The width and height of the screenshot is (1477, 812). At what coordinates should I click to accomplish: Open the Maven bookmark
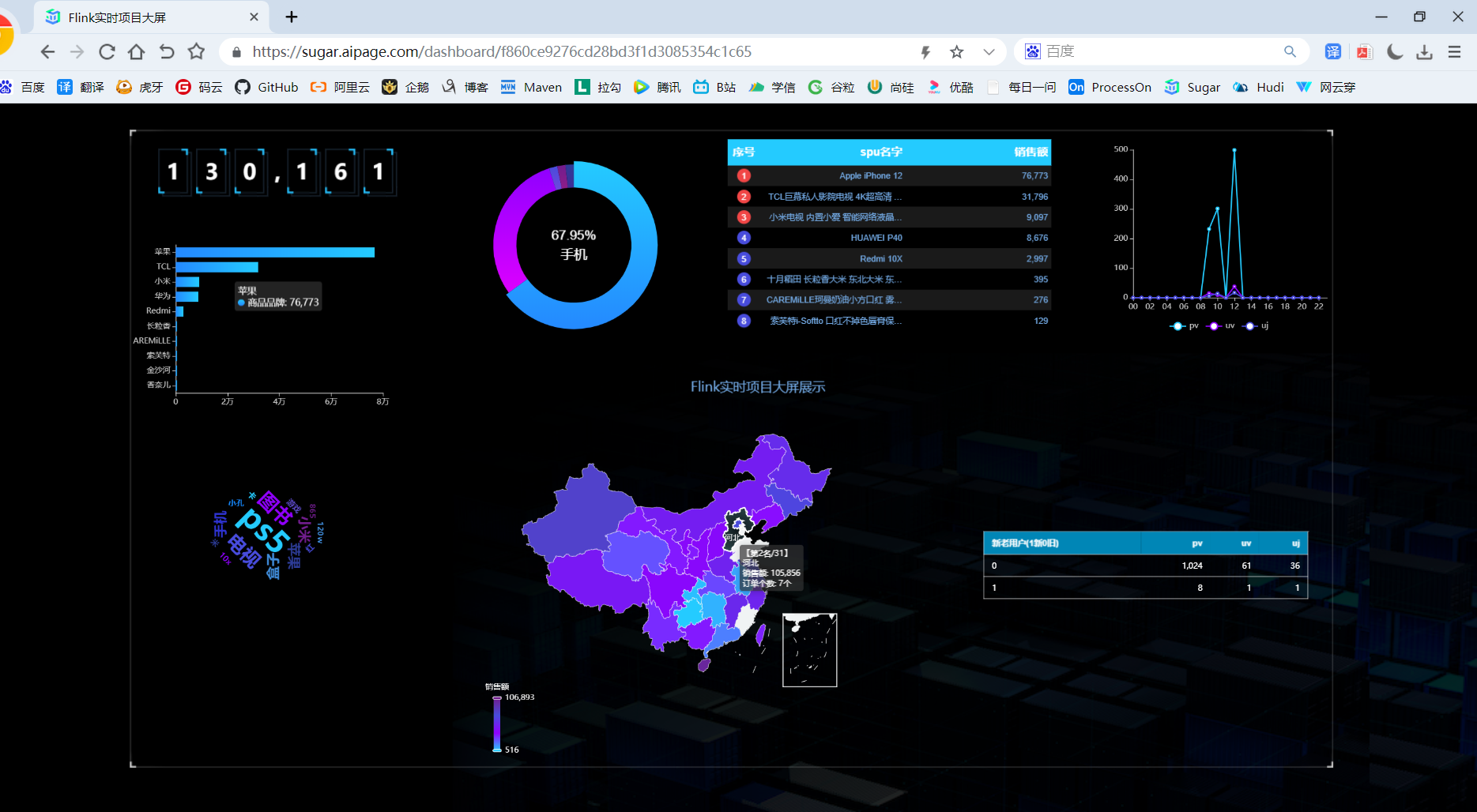531,87
